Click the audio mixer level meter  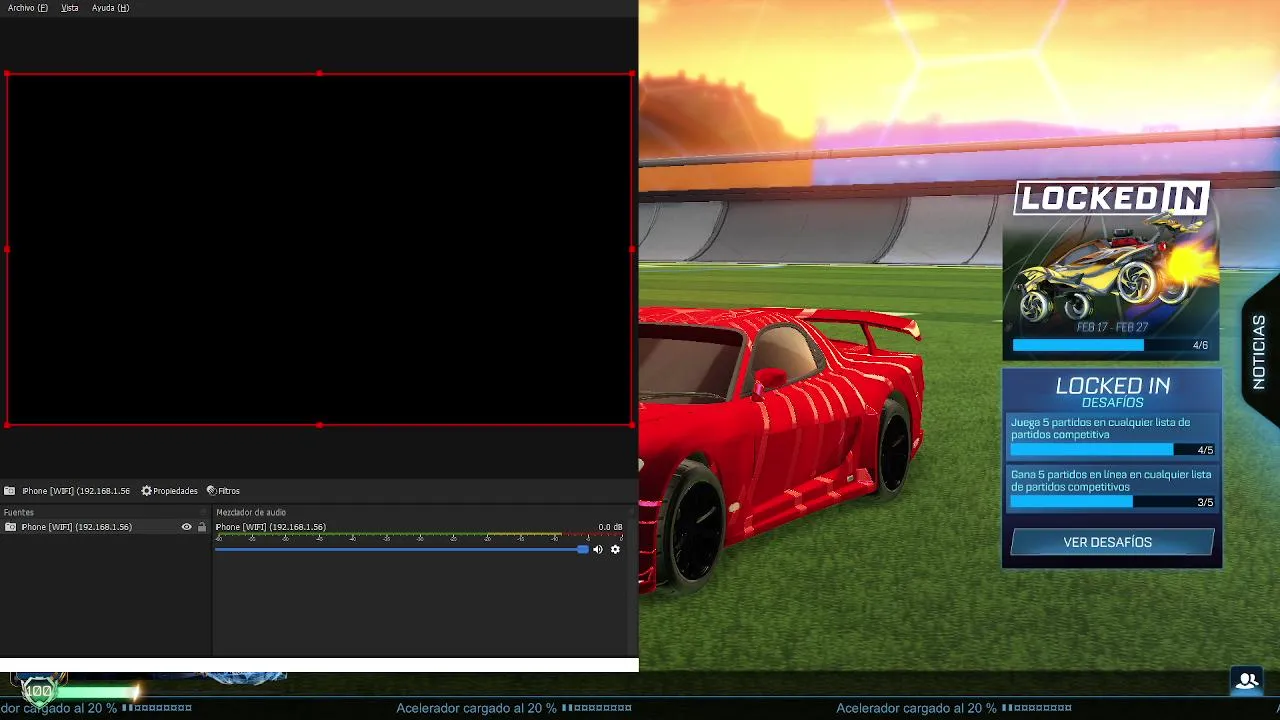419,537
